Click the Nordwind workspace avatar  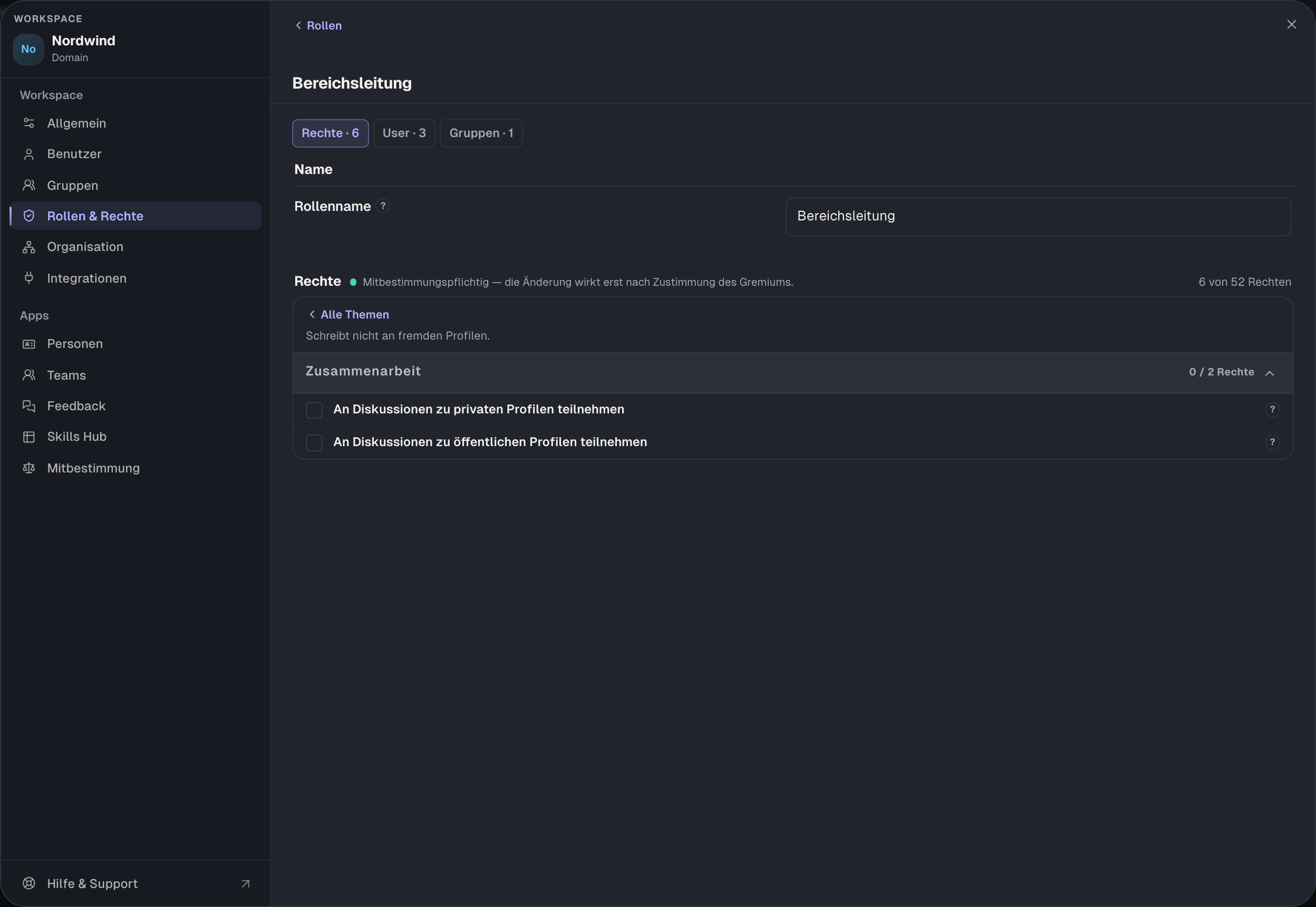pos(28,49)
